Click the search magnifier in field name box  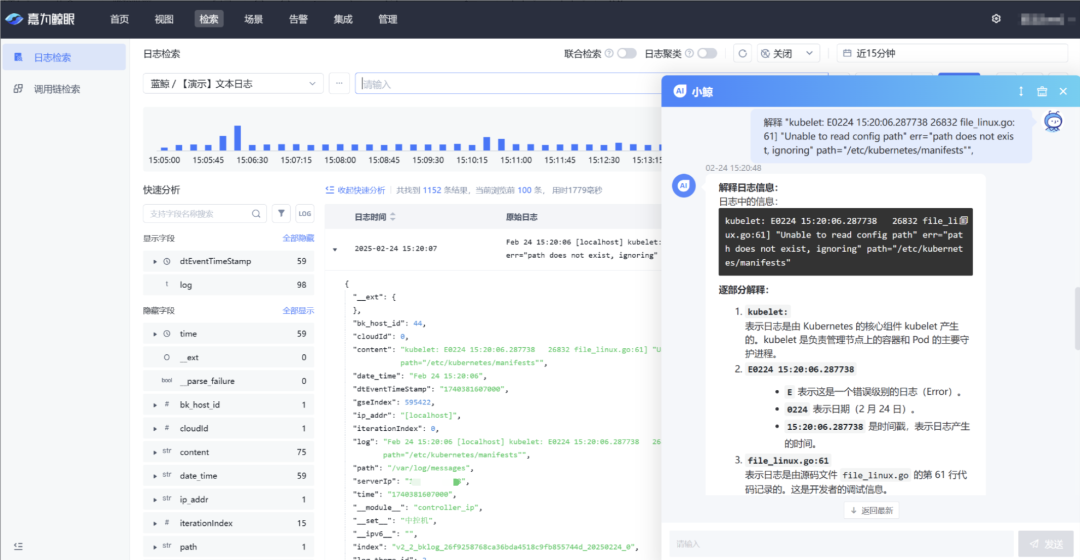click(x=256, y=214)
